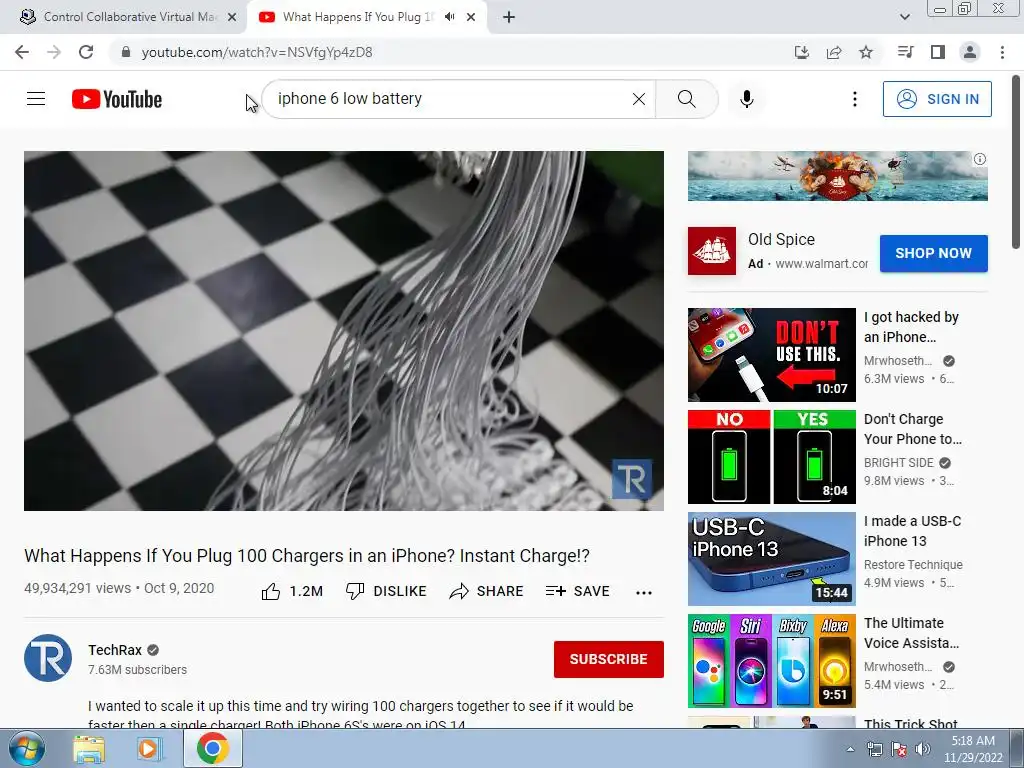Open the Chrome three-dot menu
Image resolution: width=1024 pixels, height=768 pixels.
[x=1002, y=52]
